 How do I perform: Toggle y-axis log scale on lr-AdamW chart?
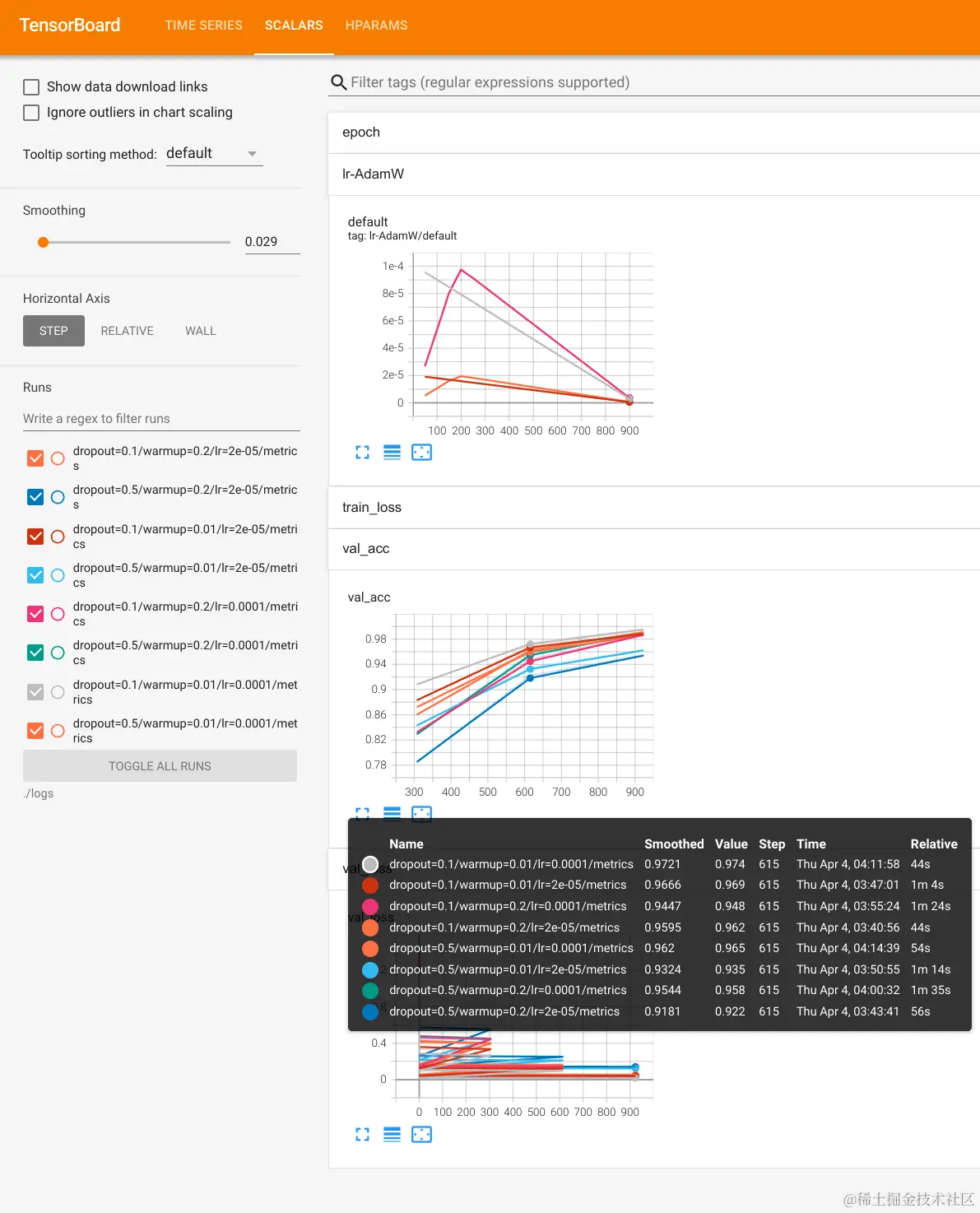click(x=392, y=452)
